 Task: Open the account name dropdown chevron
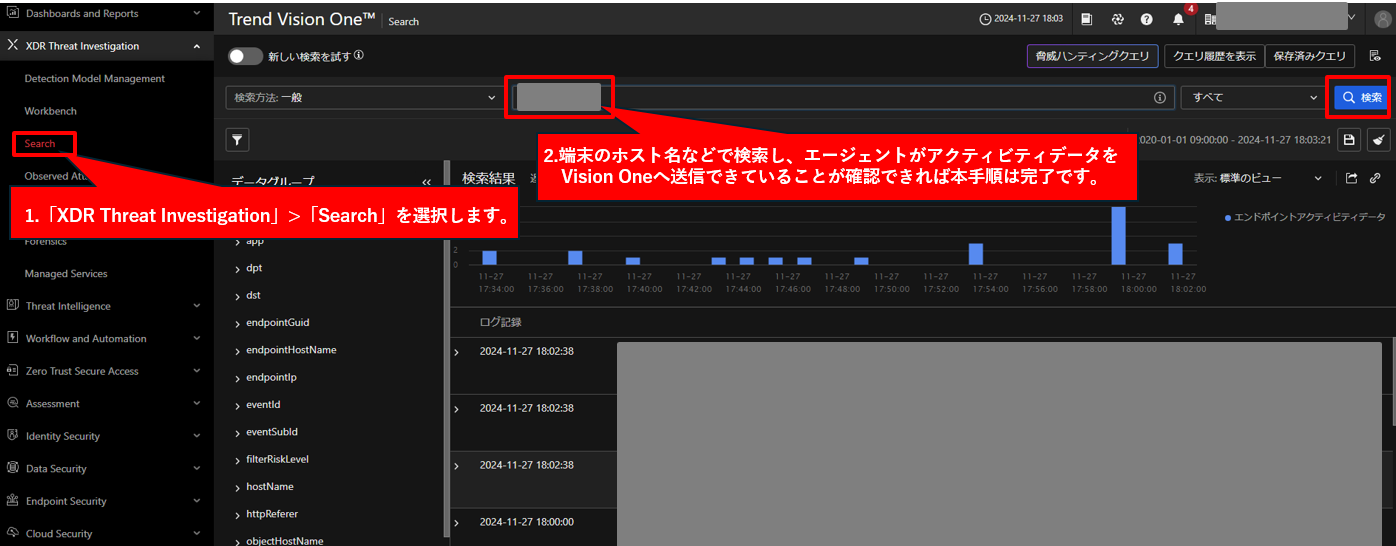[1353, 18]
